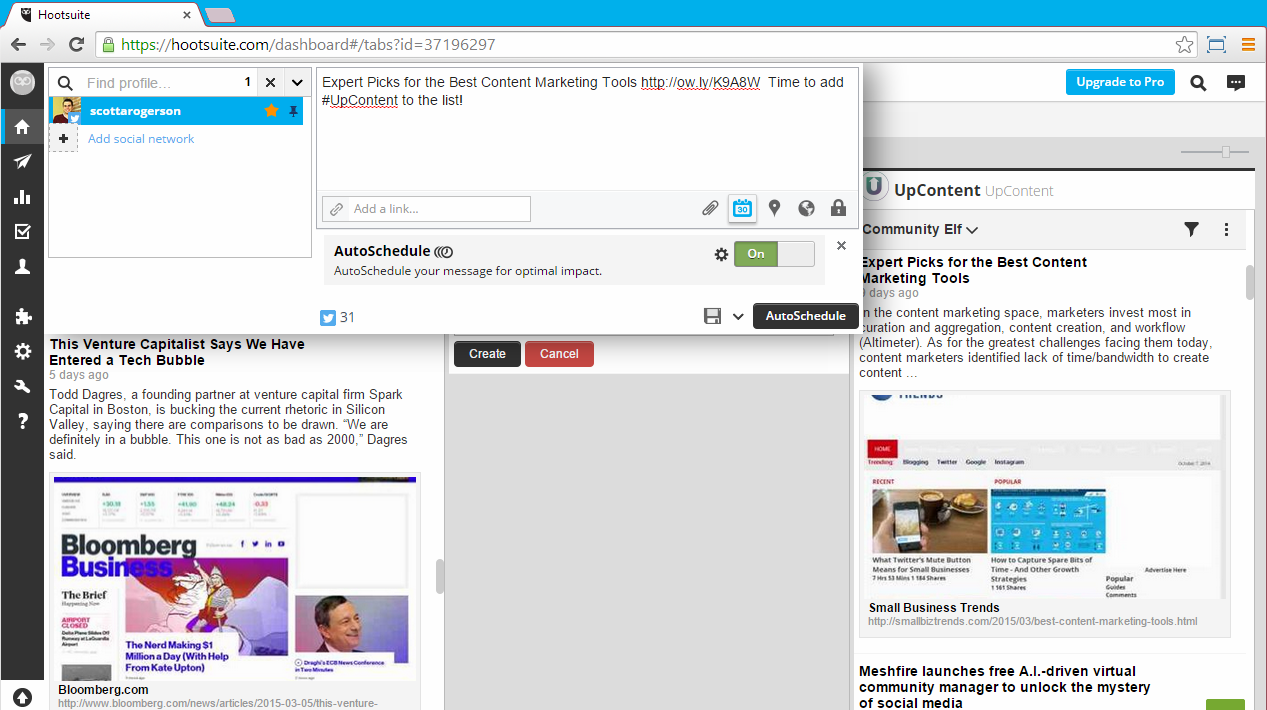Click Upgrade to Pro button
1267x710 pixels.
tap(1120, 82)
